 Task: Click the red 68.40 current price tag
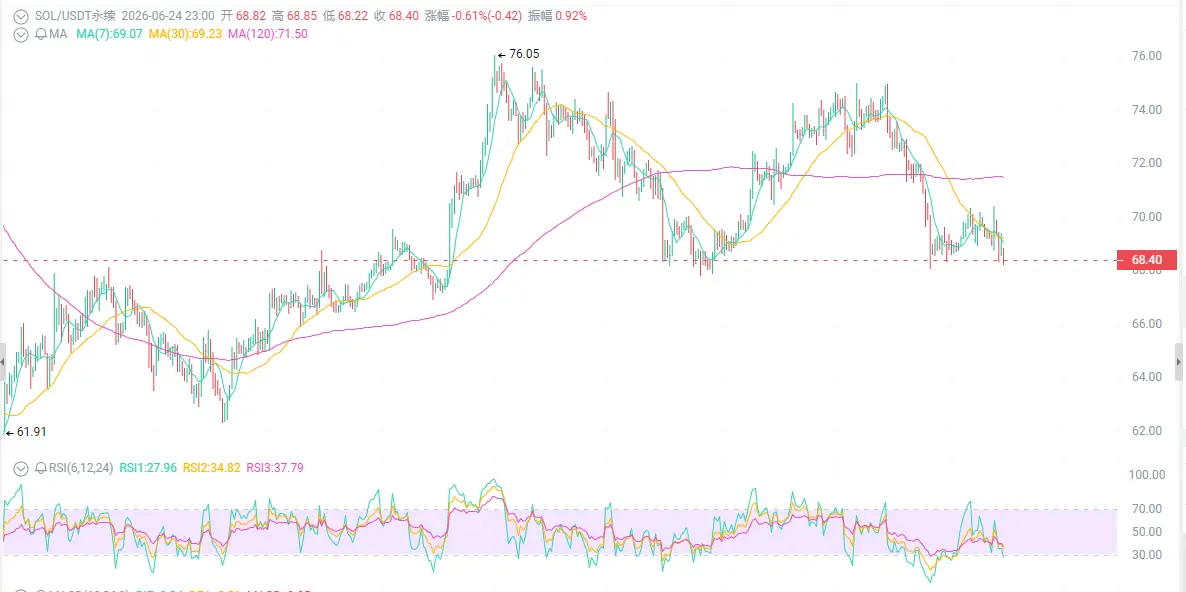point(1147,259)
